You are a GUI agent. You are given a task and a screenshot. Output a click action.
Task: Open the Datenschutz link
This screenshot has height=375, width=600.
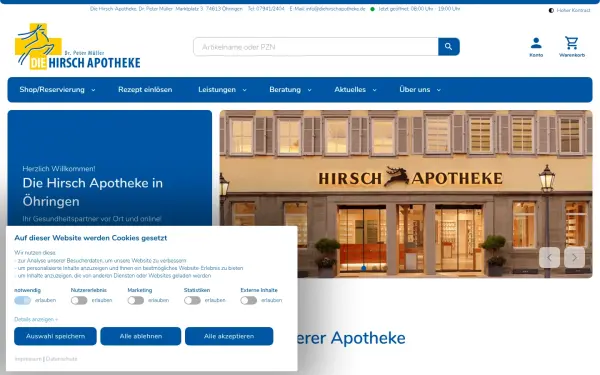(62, 359)
